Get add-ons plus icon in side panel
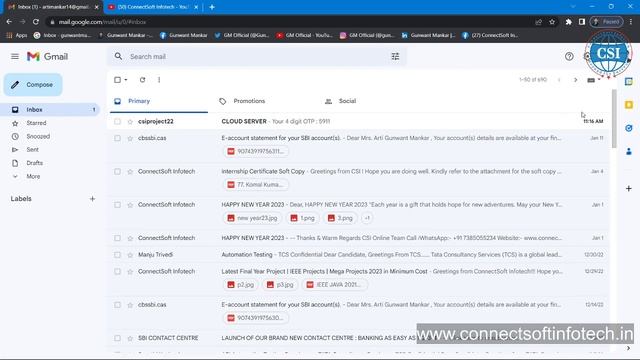Screen dimensions: 640x360 click(x=629, y=189)
